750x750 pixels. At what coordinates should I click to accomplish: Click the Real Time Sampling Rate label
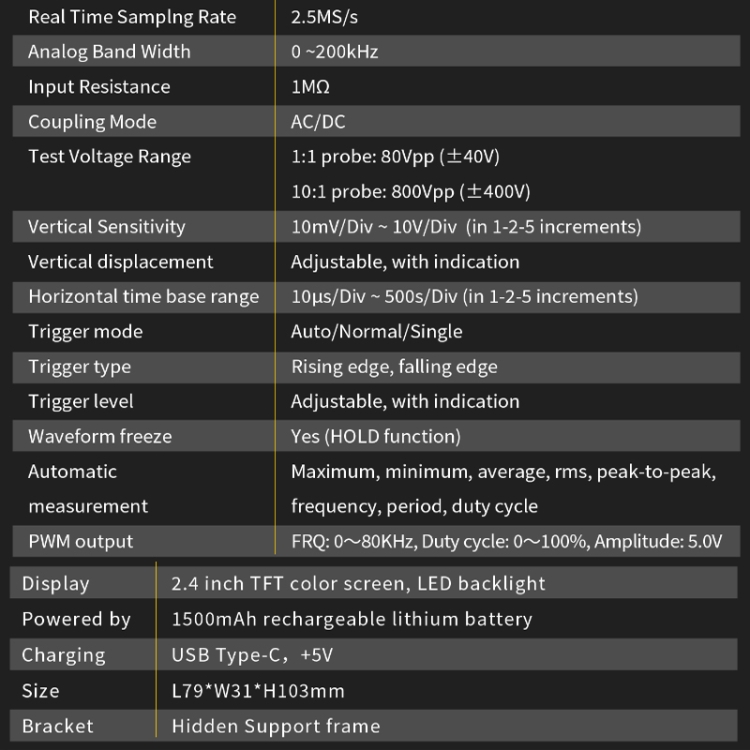[132, 17]
